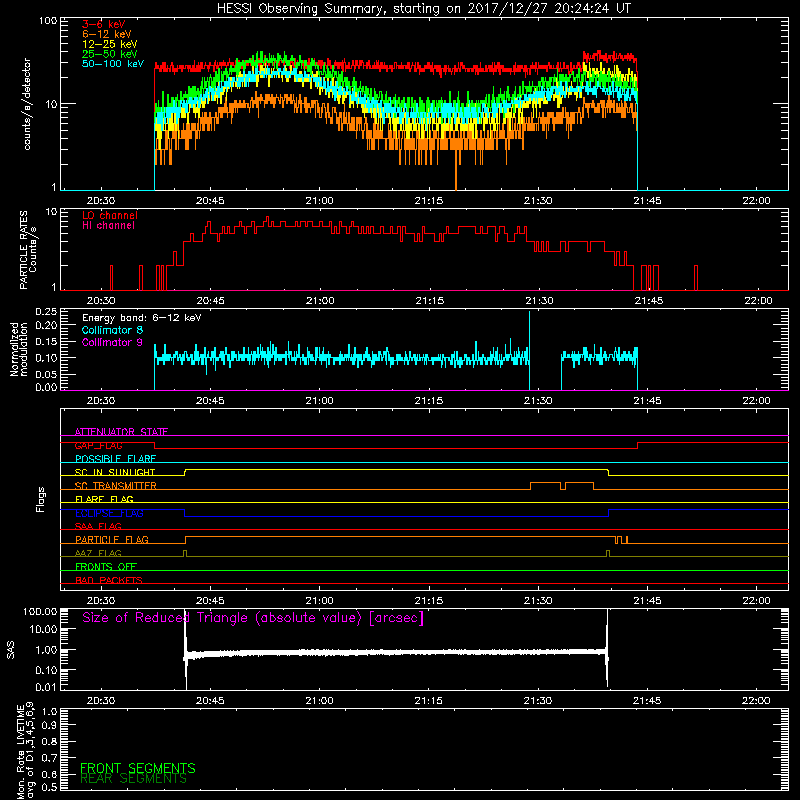Screen dimensions: 800x800
Task: Click the 100.00 tick on SAS axis
Action: tap(40, 612)
